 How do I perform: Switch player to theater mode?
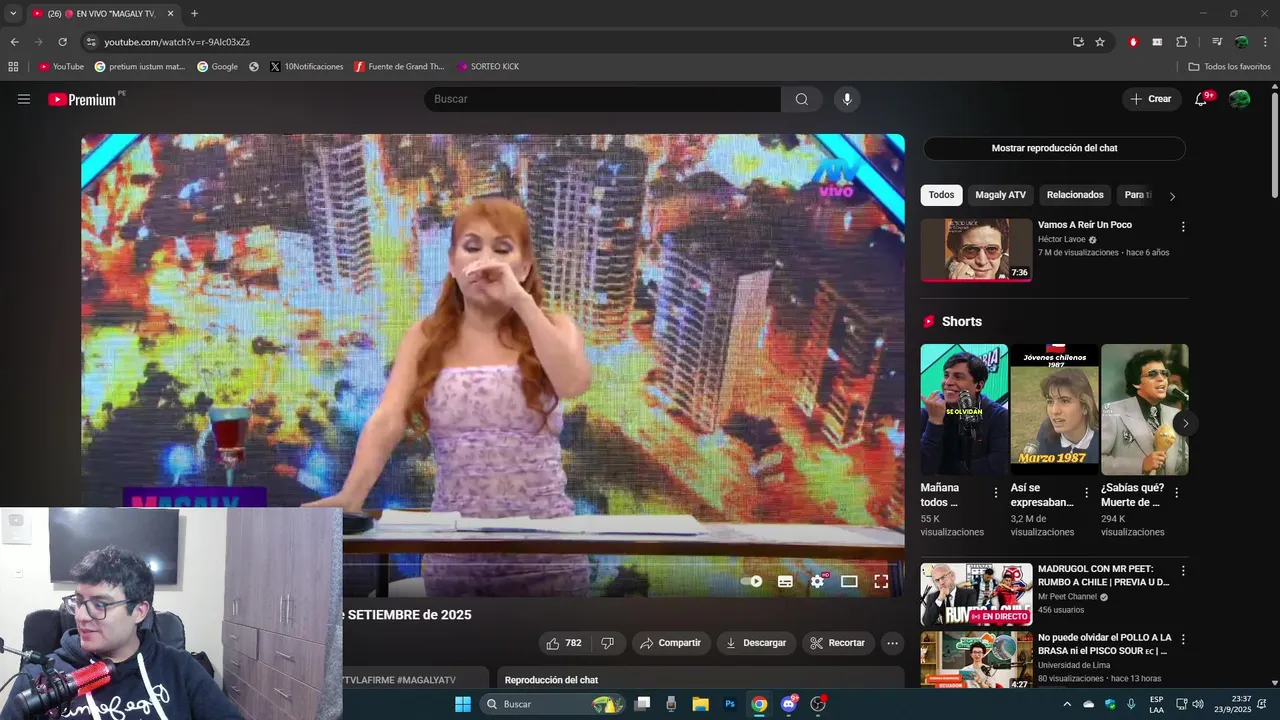(x=849, y=581)
